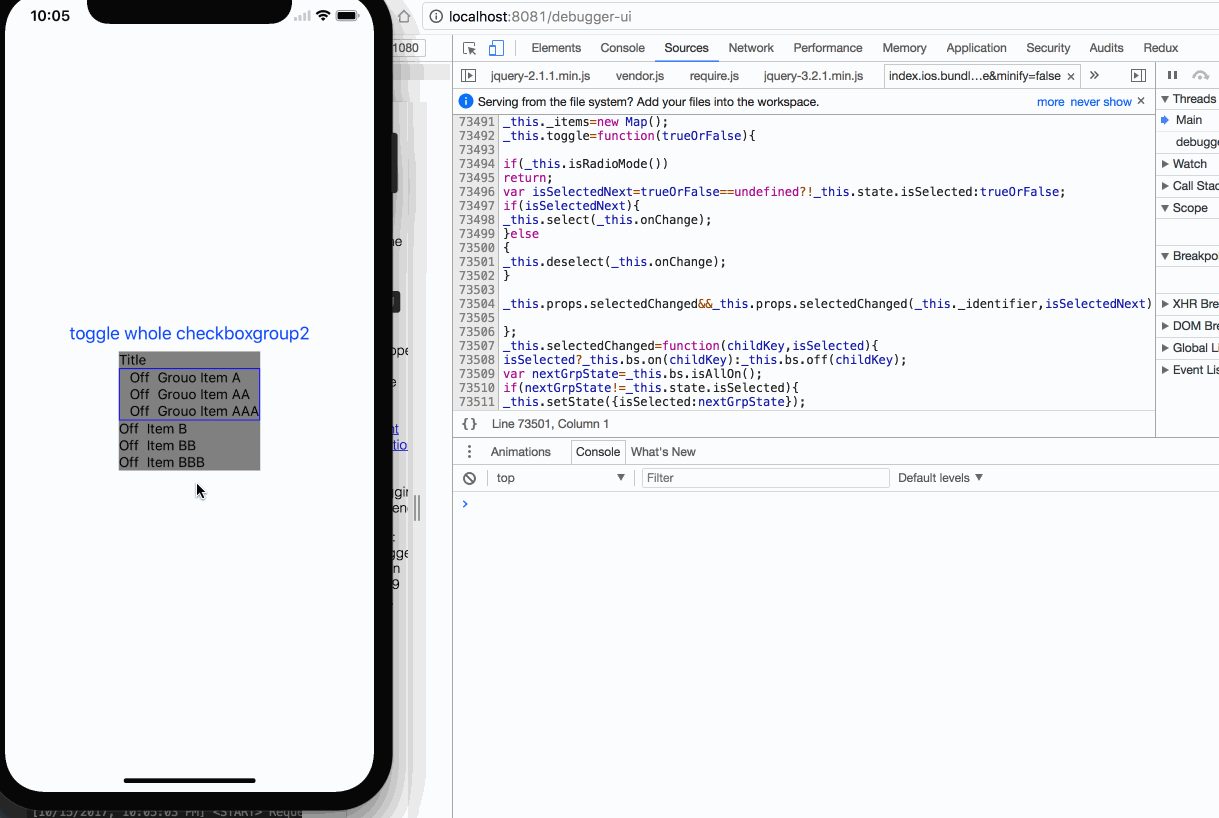
Task: Expand Event Listener Breakpoints section
Action: [x=1188, y=370]
